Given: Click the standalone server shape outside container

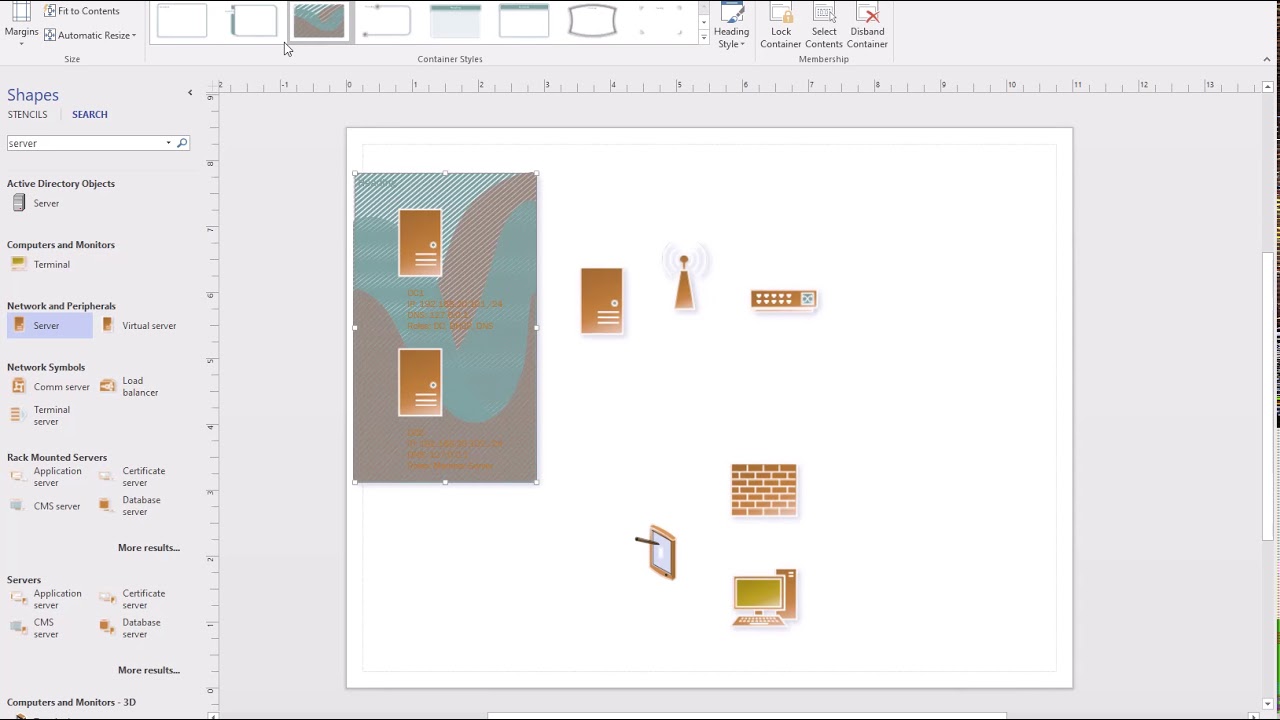Looking at the screenshot, I should click(x=602, y=301).
